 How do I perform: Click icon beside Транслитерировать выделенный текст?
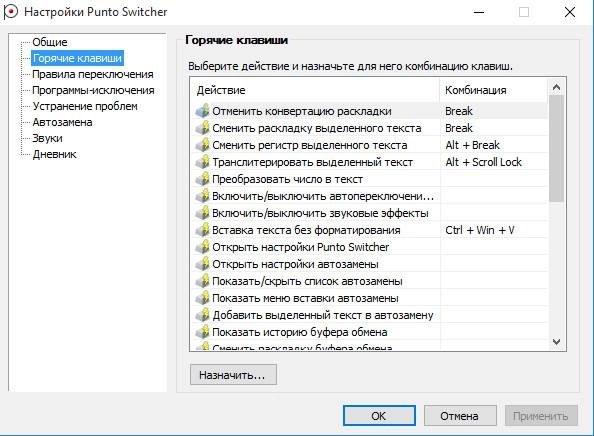tap(203, 162)
